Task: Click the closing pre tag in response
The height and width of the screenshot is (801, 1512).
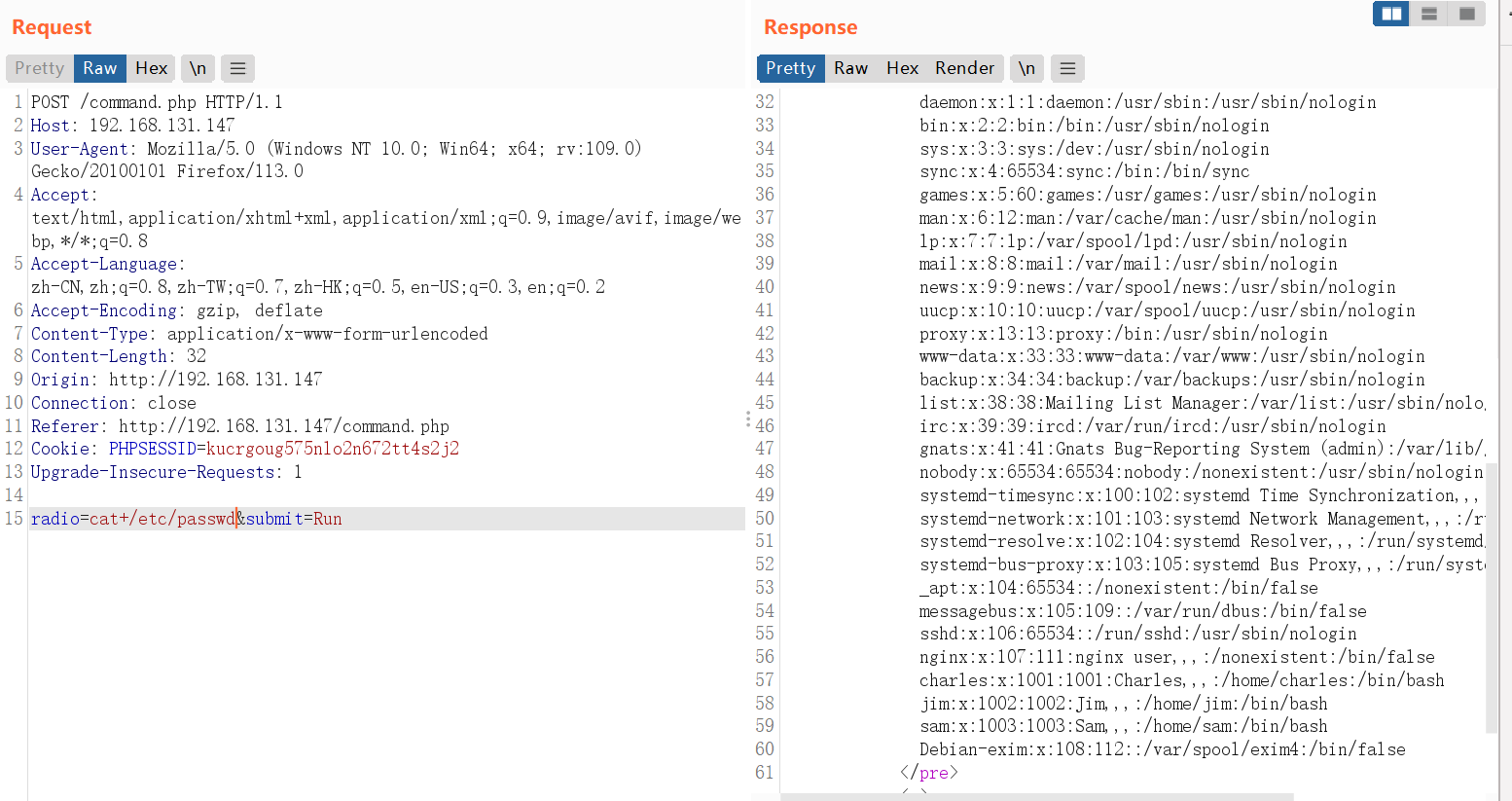Action: point(929,773)
